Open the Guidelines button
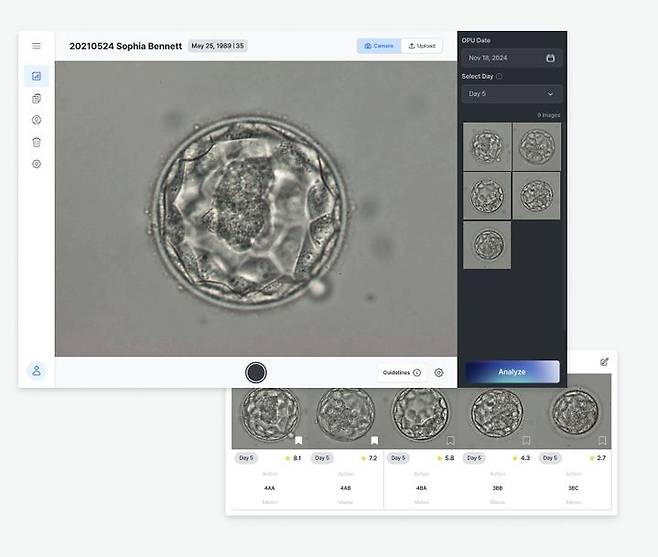This screenshot has width=658, height=557. click(402, 372)
